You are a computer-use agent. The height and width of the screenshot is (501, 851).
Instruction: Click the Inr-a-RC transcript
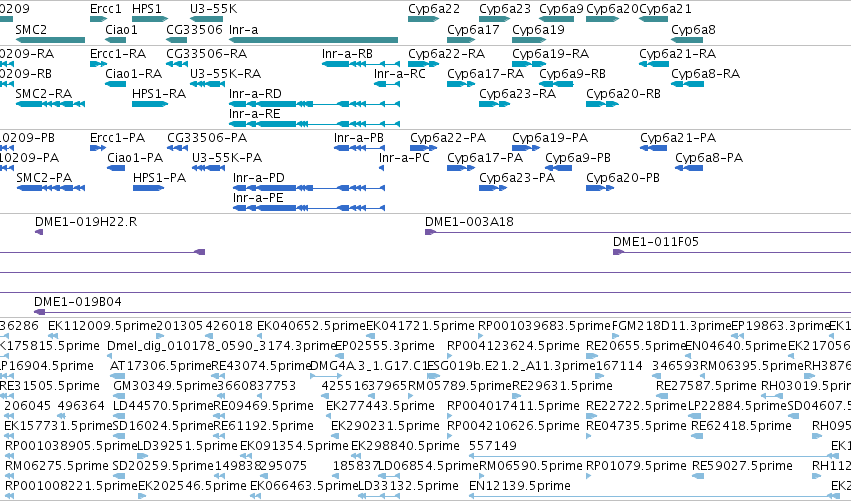point(387,84)
